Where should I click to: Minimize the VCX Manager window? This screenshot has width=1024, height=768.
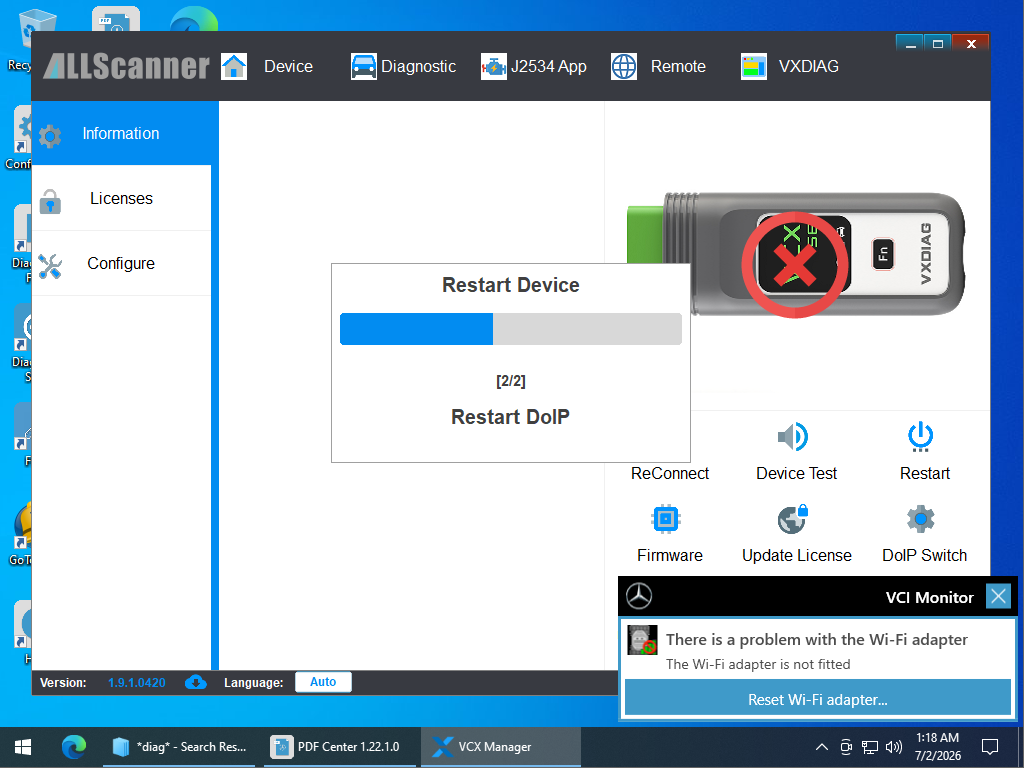click(910, 44)
